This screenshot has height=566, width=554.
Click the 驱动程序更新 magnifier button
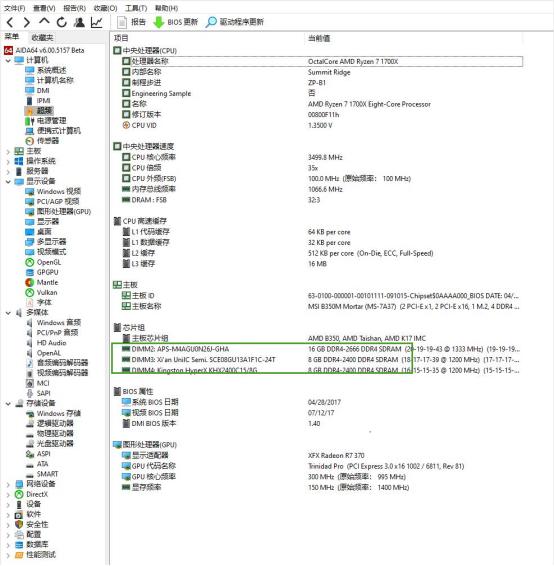click(235, 22)
